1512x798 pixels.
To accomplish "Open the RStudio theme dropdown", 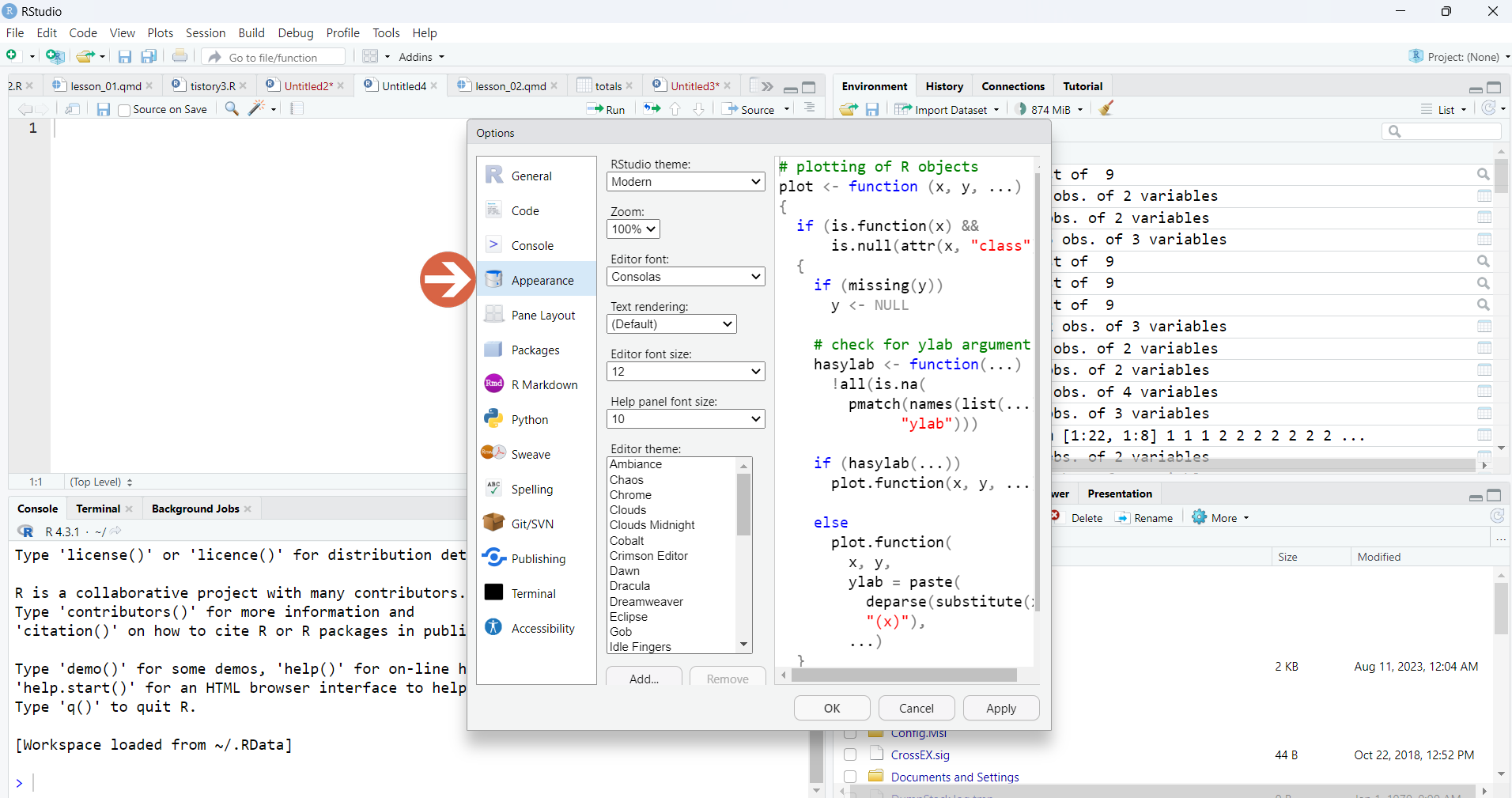I will 686,182.
